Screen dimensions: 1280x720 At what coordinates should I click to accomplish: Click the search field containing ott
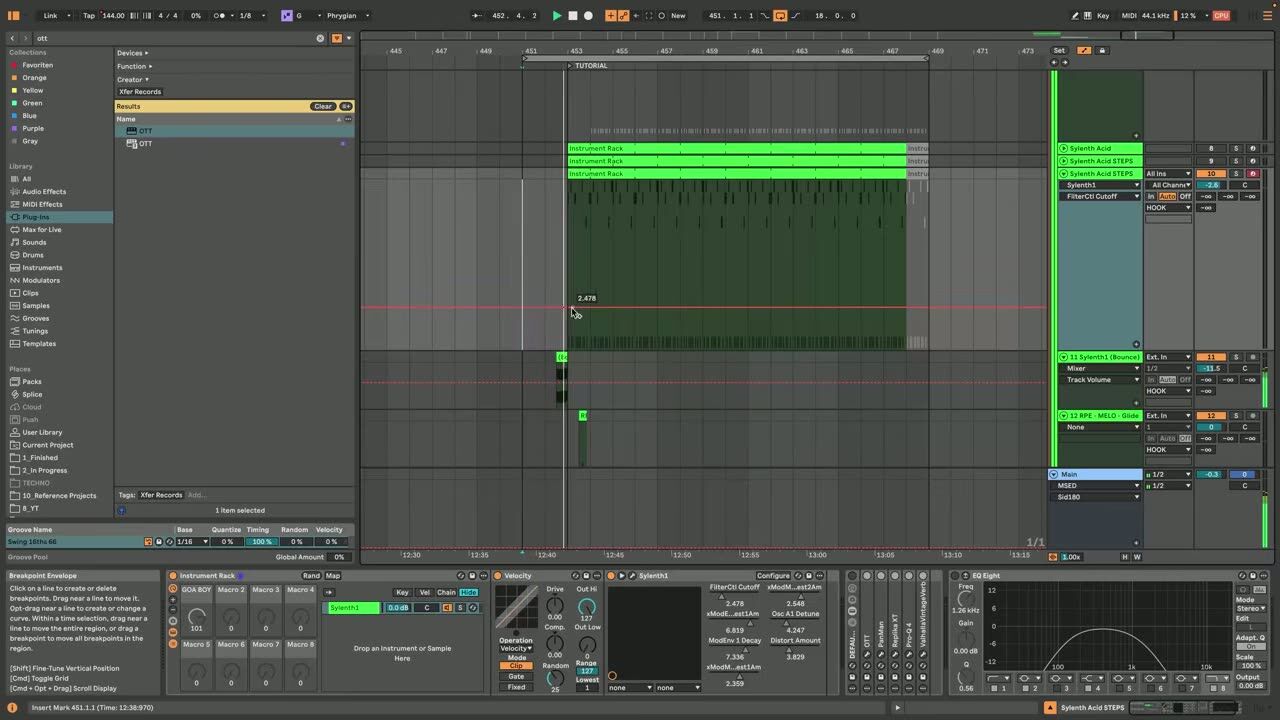175,38
